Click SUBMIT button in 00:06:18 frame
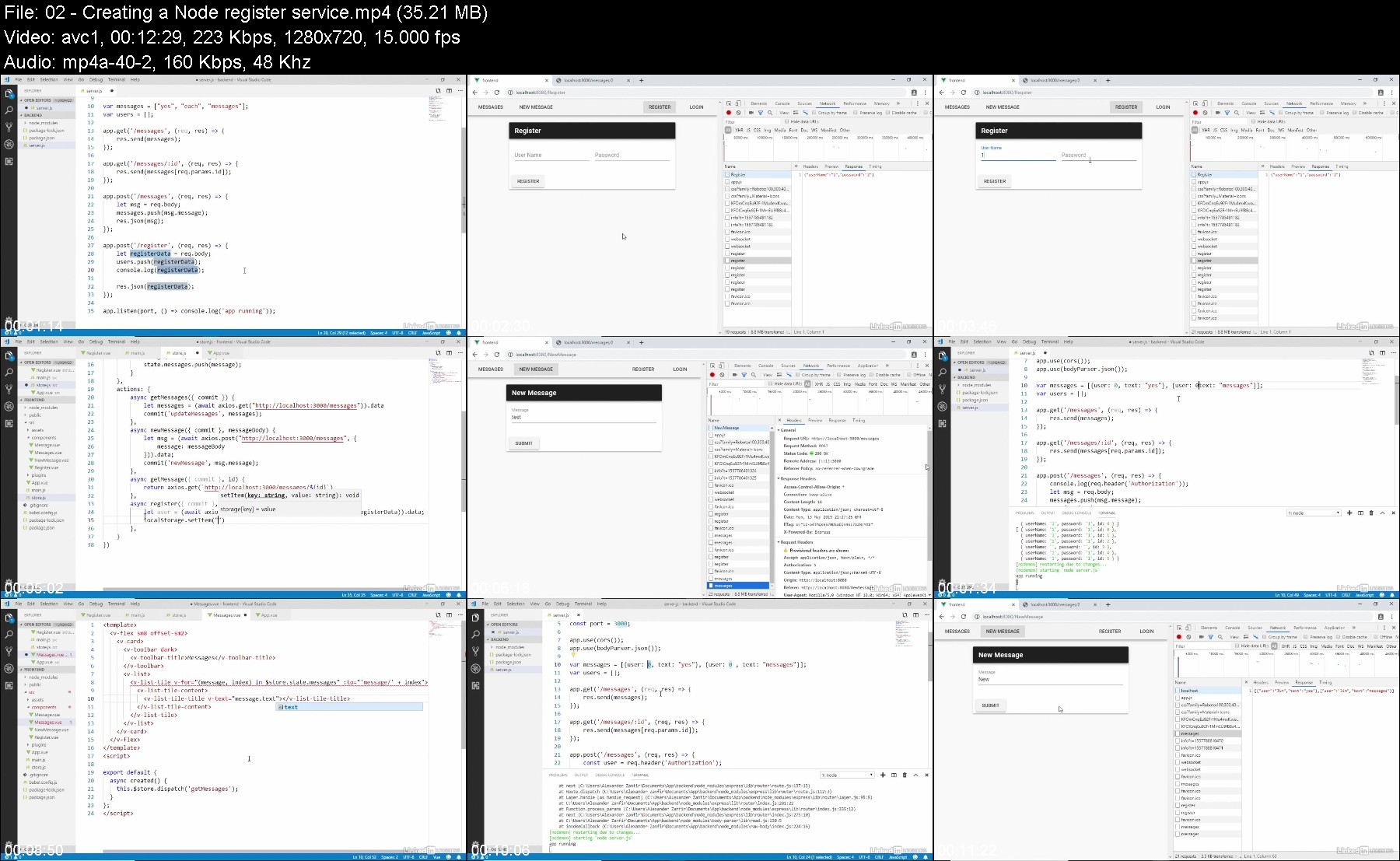Image resolution: width=1400 pixels, height=861 pixels. (x=523, y=443)
